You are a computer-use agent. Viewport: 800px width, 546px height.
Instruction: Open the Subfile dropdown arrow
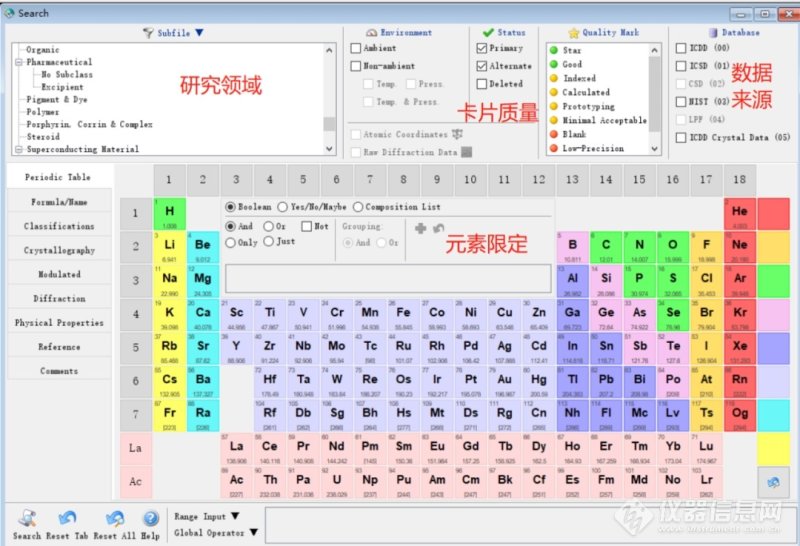point(199,32)
